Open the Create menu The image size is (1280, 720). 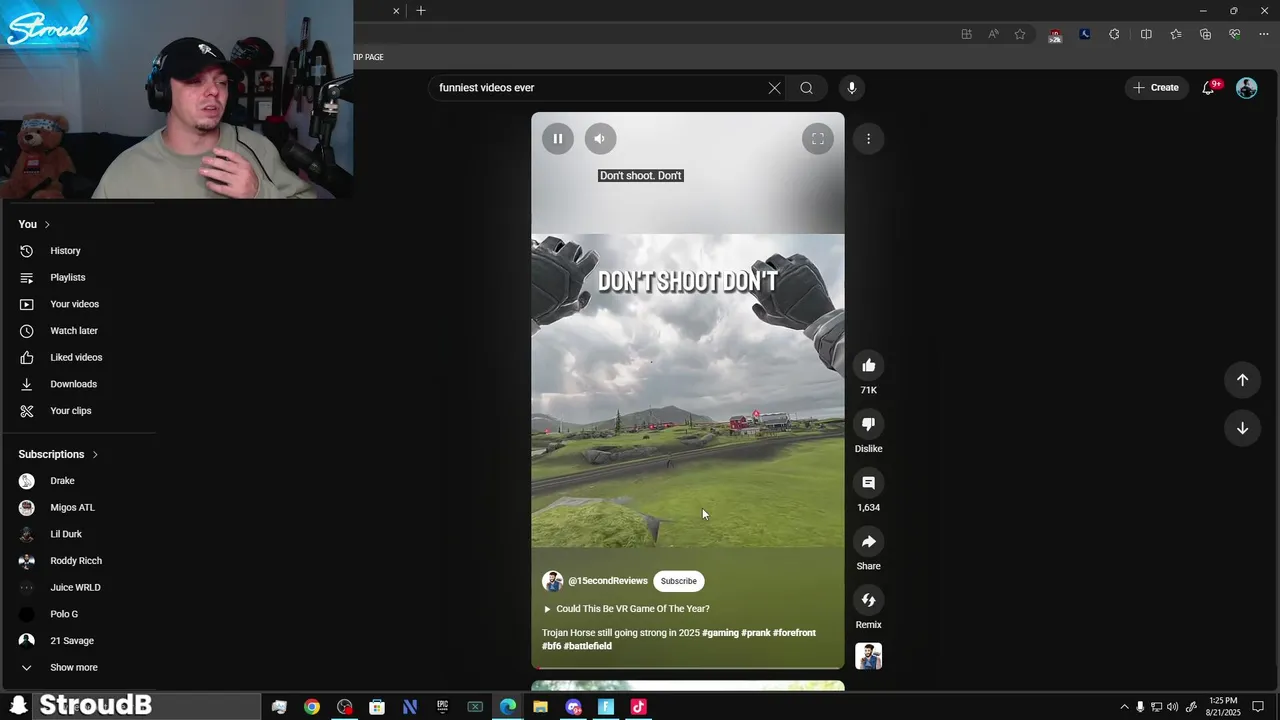[1156, 88]
